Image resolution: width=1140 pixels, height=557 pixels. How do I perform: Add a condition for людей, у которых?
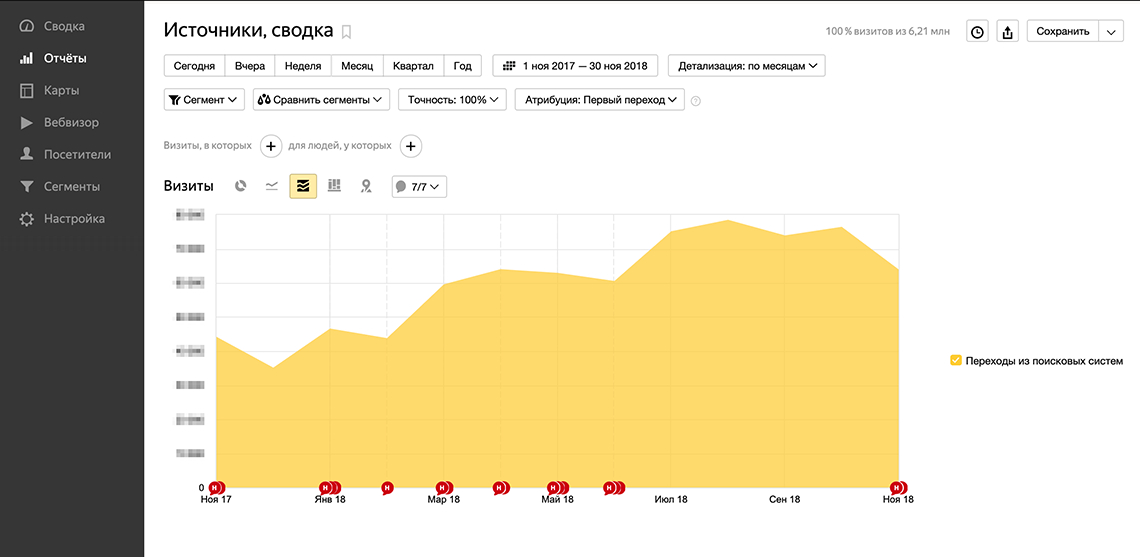click(410, 146)
